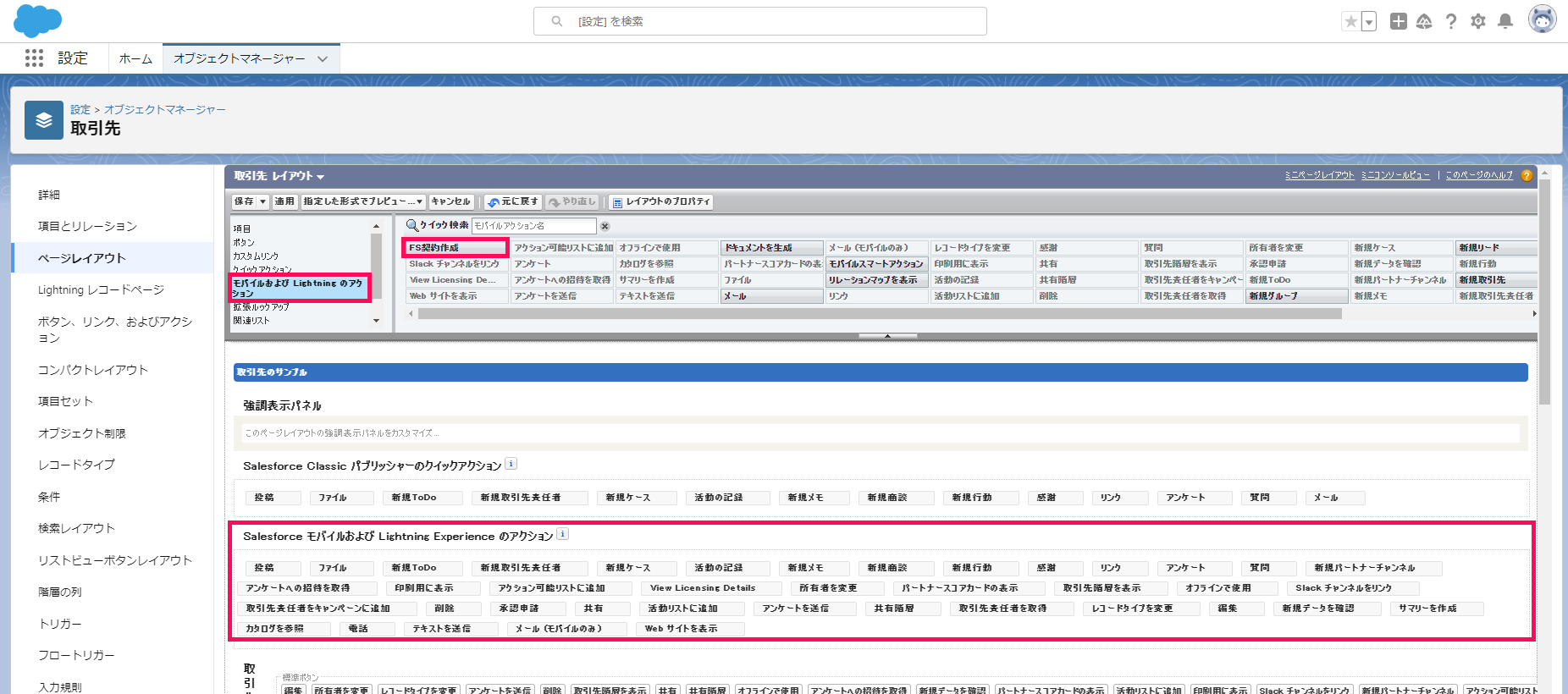Open the オブジェクトマネージャー tab chevron
The image size is (1568, 694).
tap(323, 58)
